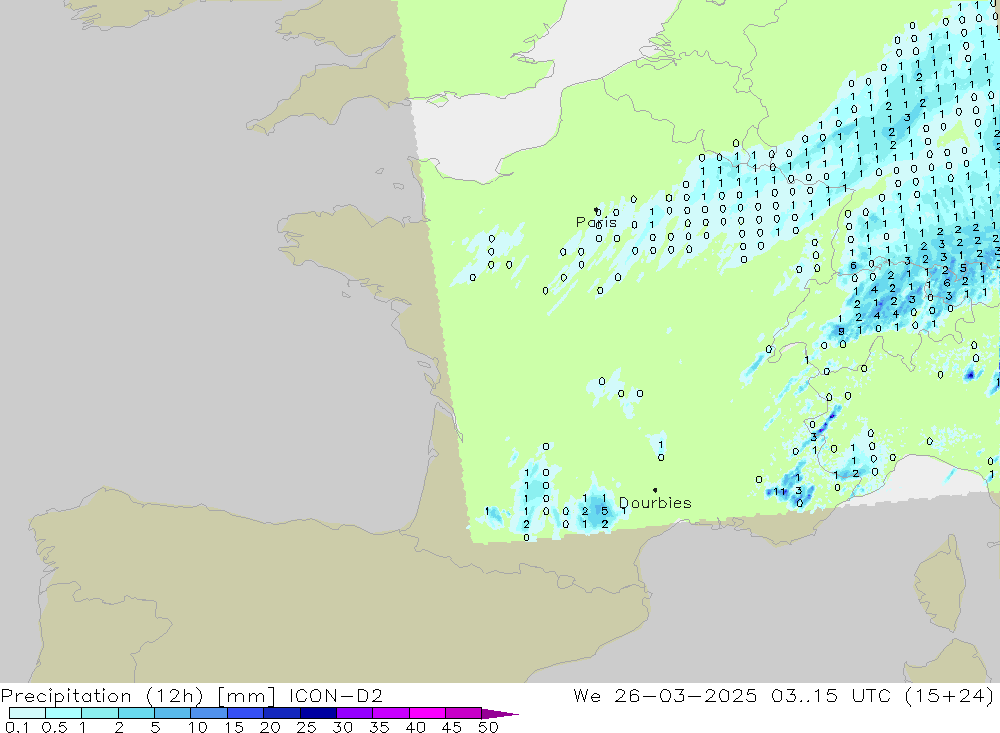Click the 0.5–1 mm legend color swatch

pyautogui.click(x=63, y=713)
